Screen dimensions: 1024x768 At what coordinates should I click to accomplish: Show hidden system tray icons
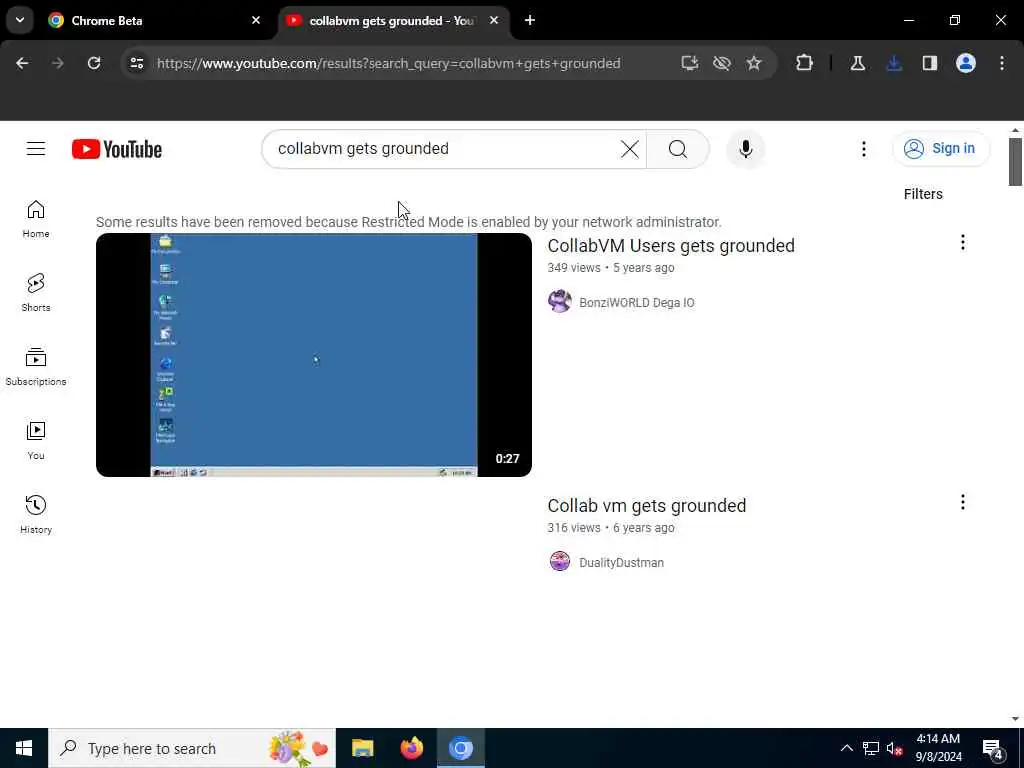tap(846, 748)
